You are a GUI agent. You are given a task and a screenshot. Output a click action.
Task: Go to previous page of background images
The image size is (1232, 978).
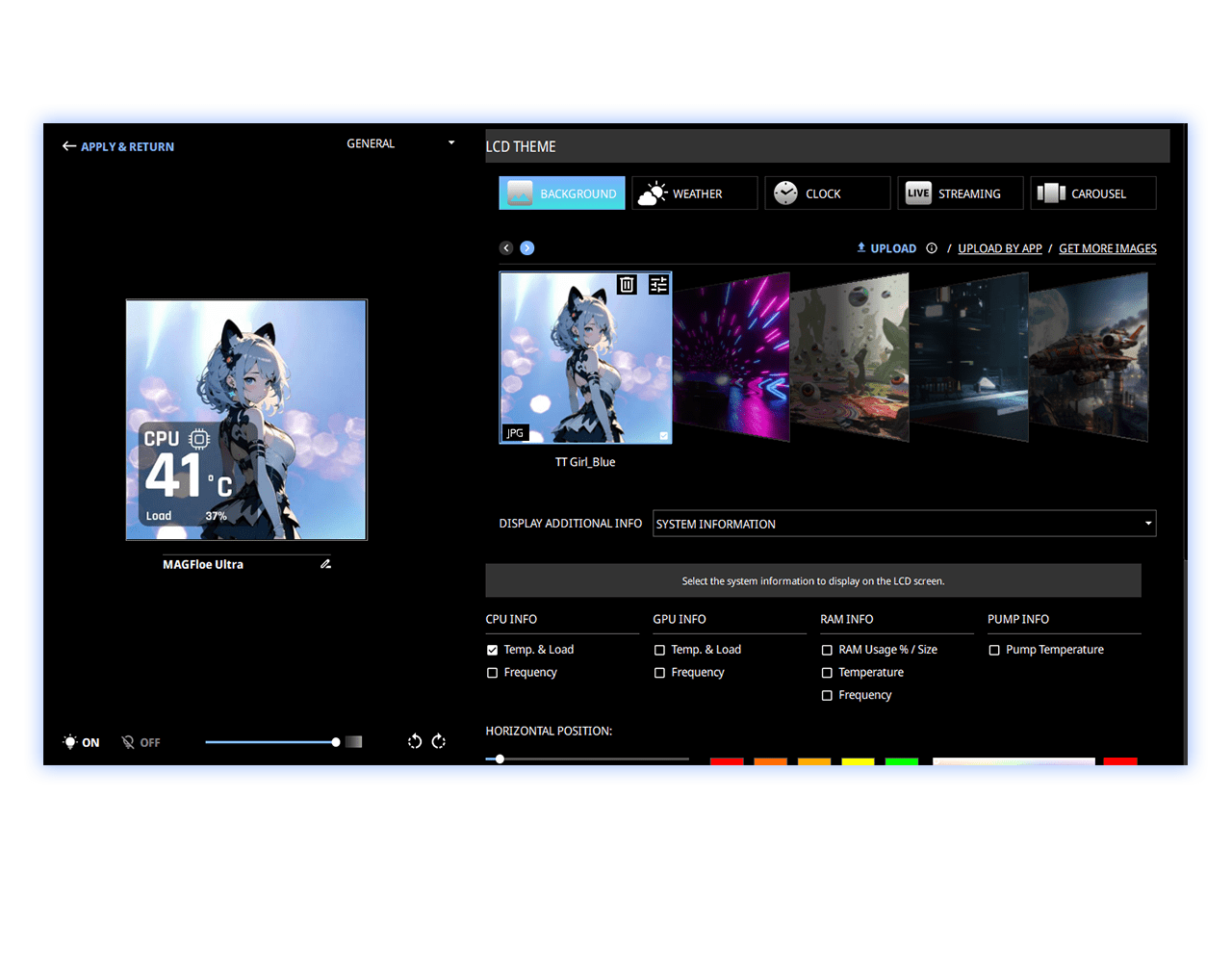pyautogui.click(x=506, y=248)
